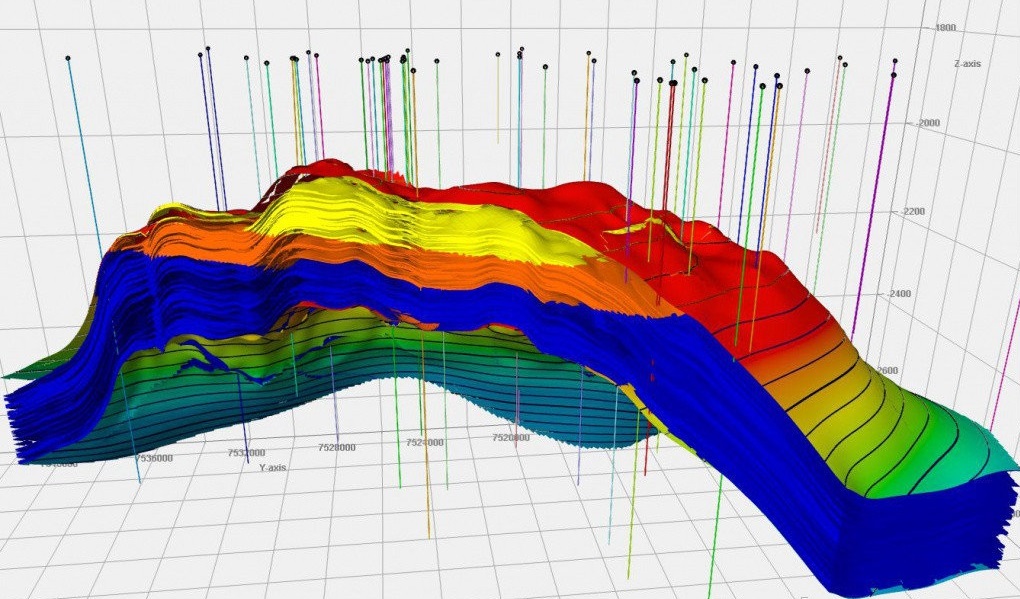Select the "-2400" depth value
The height and width of the screenshot is (599, 1020).
[898, 293]
